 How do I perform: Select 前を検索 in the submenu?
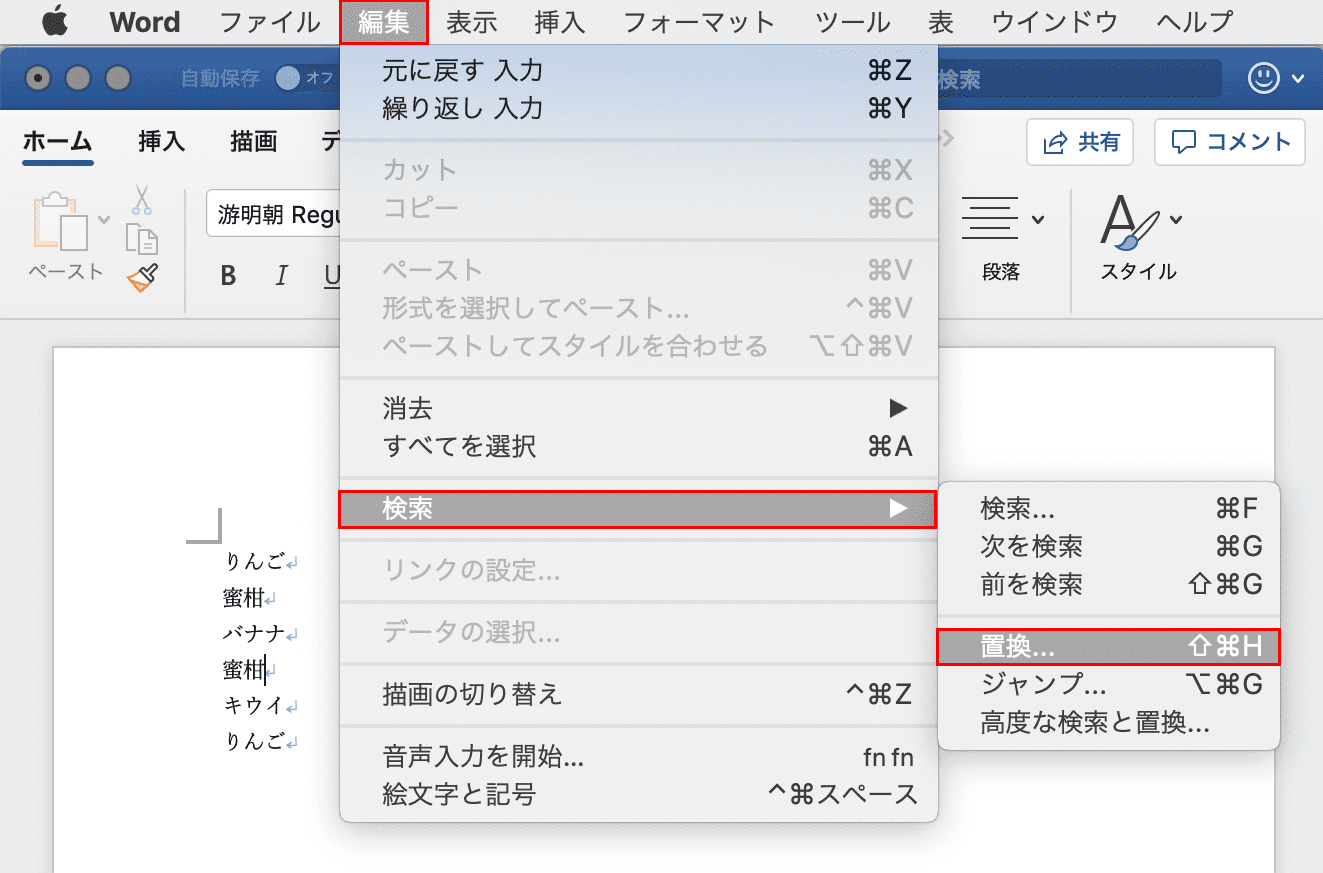point(1109,585)
